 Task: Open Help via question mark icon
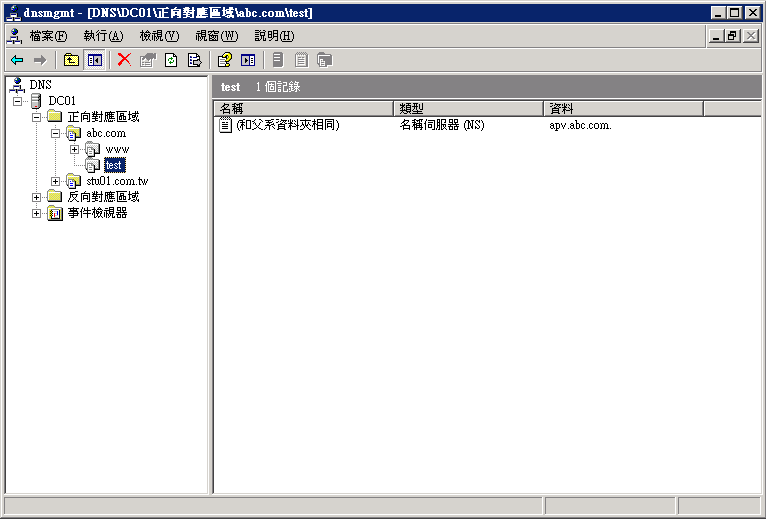click(x=225, y=60)
